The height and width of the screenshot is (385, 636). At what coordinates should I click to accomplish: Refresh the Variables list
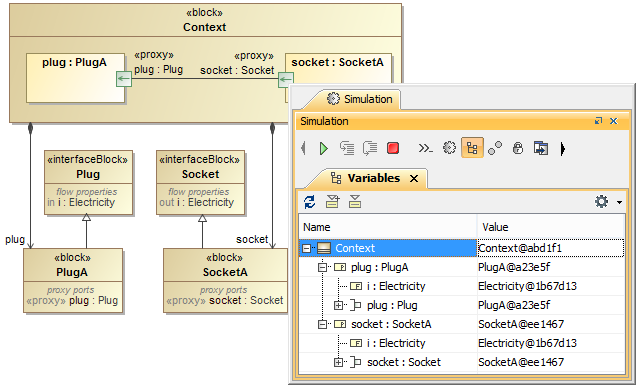pyautogui.click(x=309, y=201)
